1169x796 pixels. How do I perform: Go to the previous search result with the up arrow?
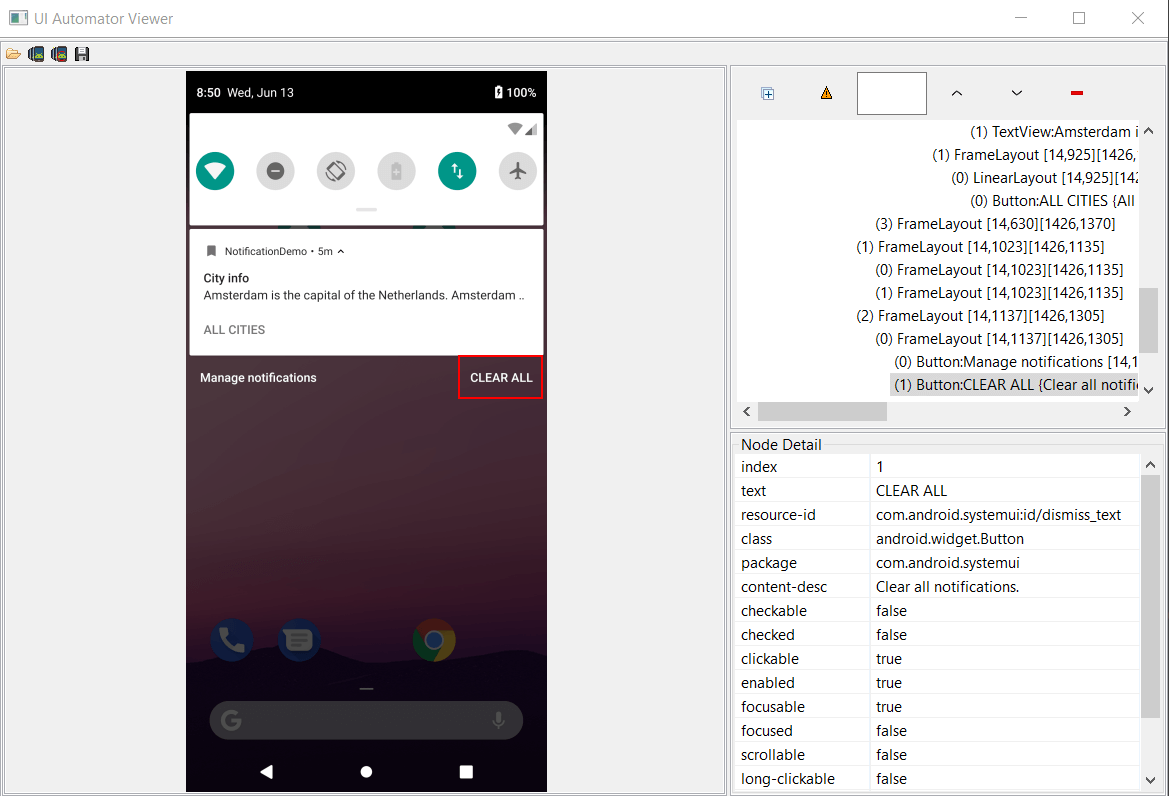coord(957,93)
